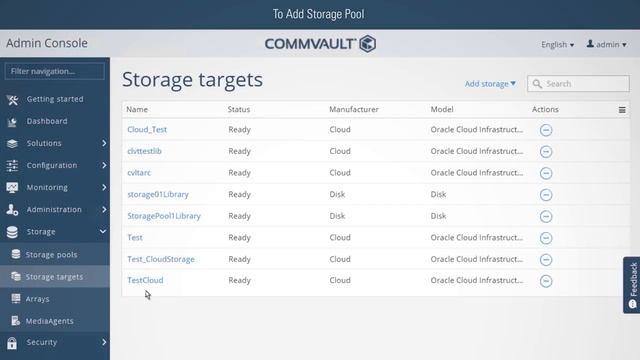
Task: Open the Feedback side tab
Action: 632,285
